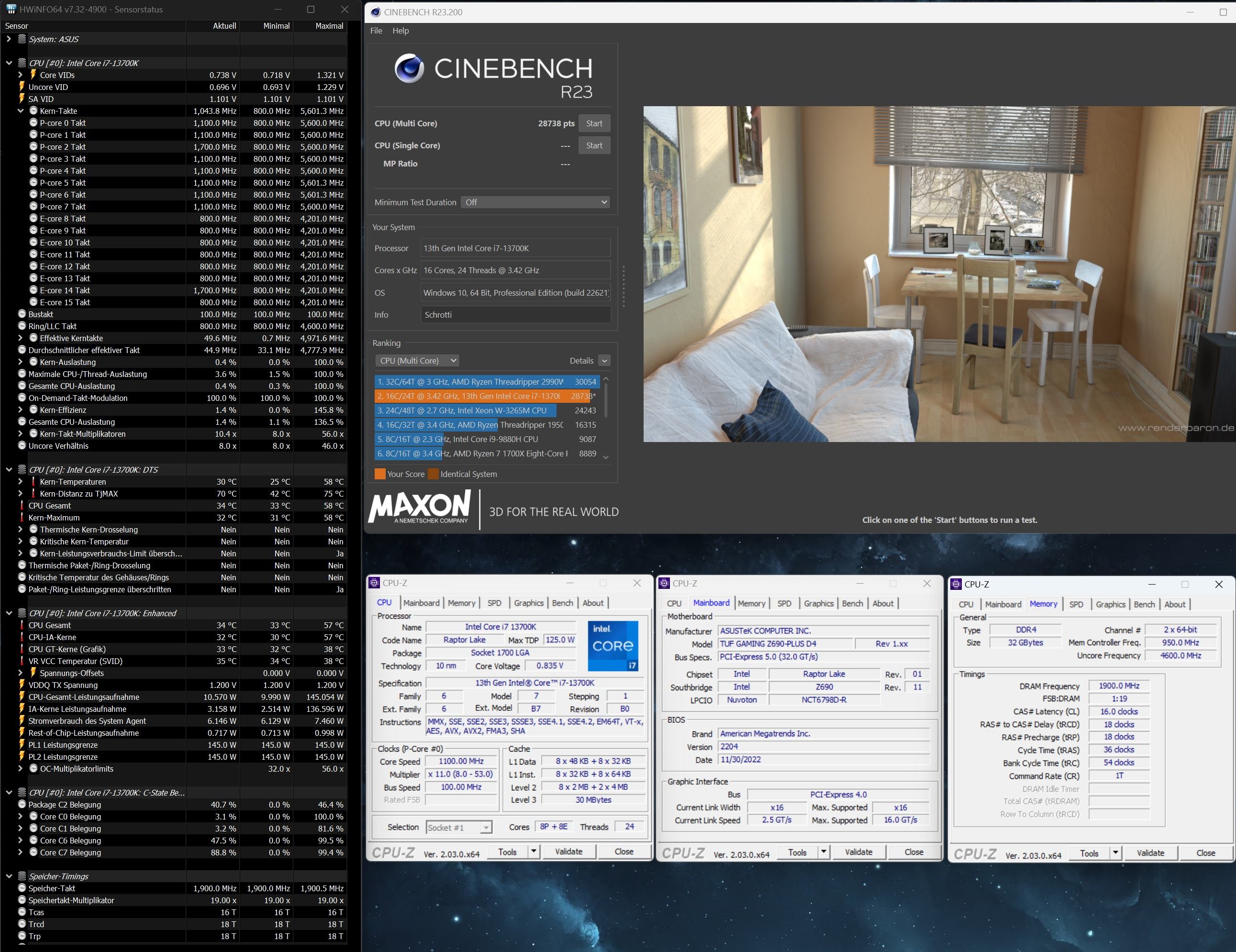Viewport: 1236px width, 952px height.
Task: Click the Aktuell column header in HWiNFO
Action: pos(224,26)
